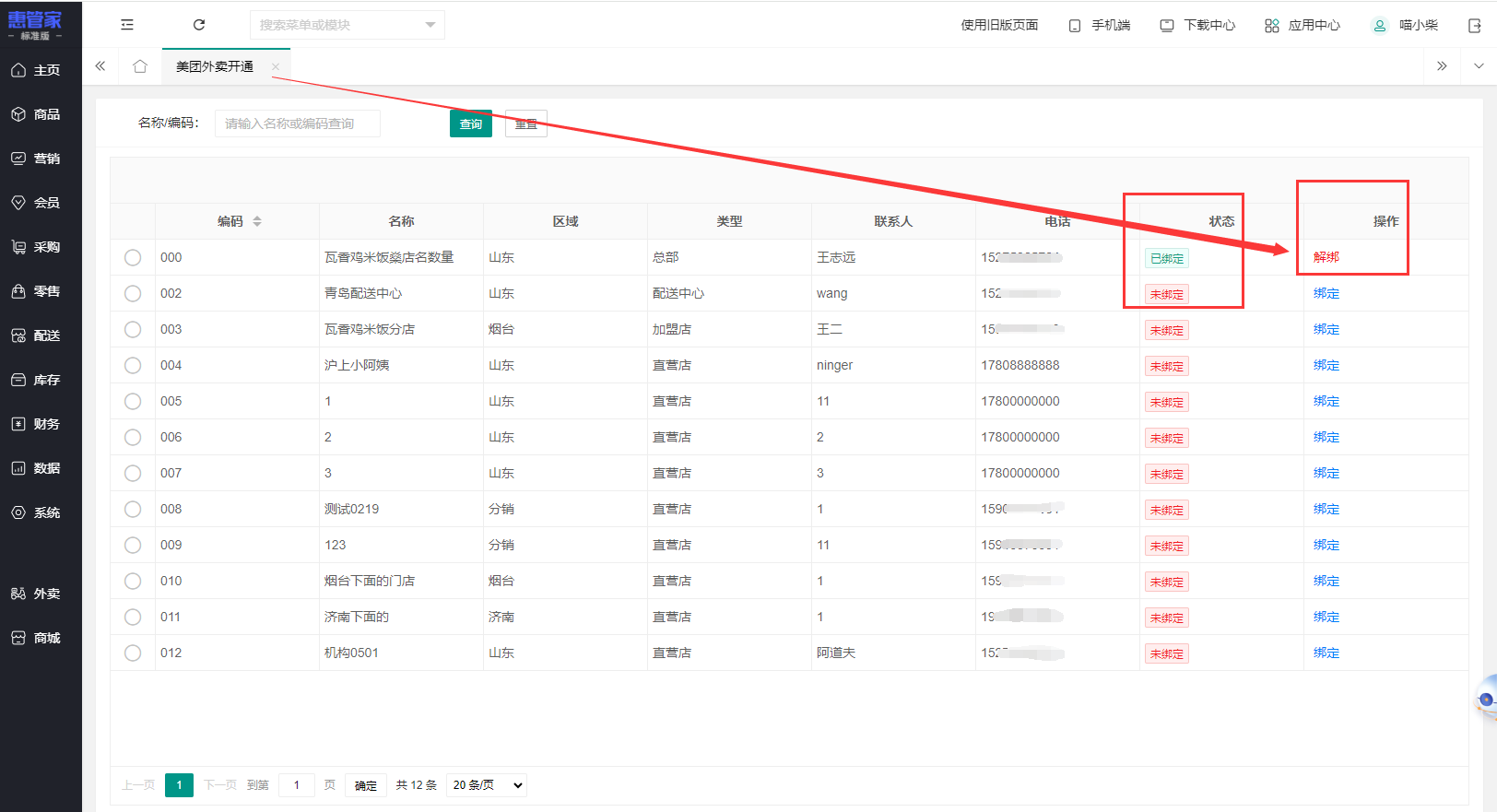Open 应用中心 app center
The image size is (1497, 812).
coord(1303,25)
